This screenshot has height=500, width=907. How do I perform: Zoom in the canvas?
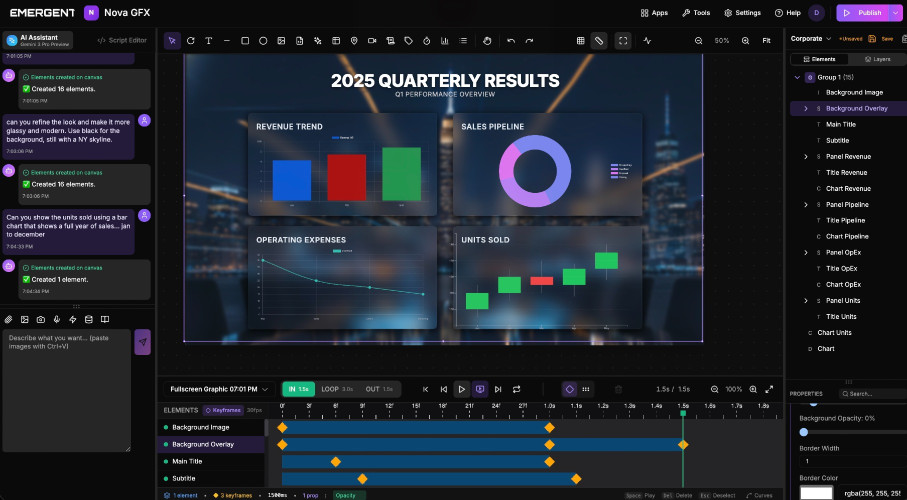[x=746, y=41]
